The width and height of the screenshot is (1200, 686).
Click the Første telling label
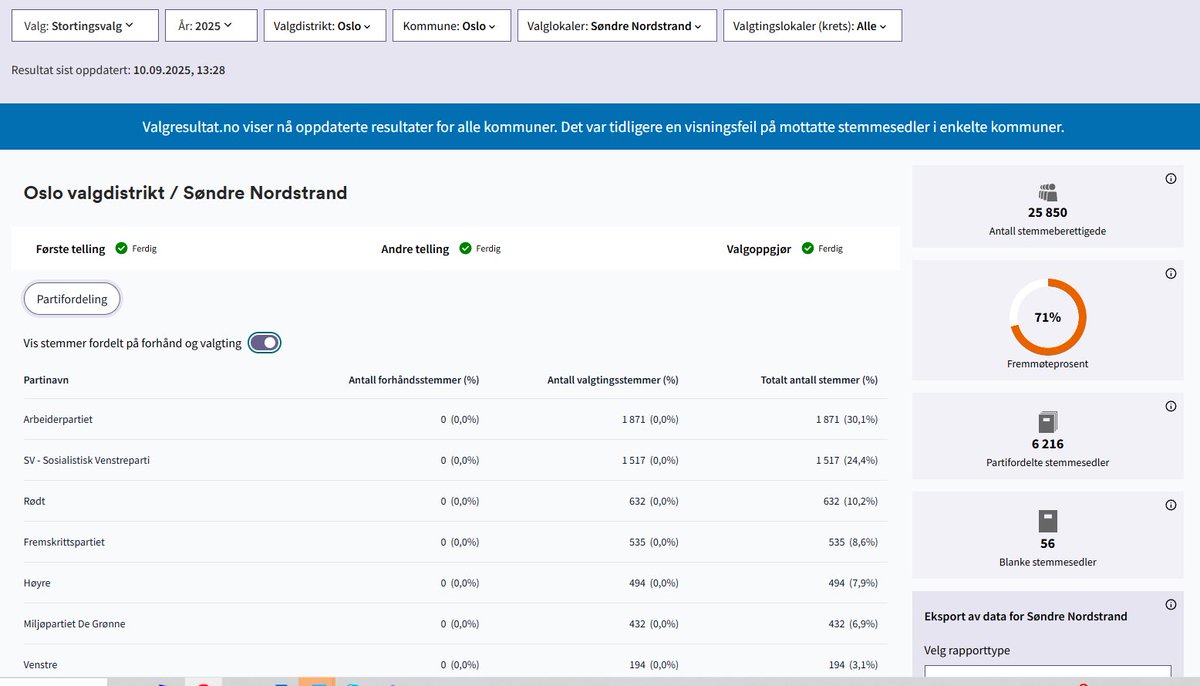(70, 248)
